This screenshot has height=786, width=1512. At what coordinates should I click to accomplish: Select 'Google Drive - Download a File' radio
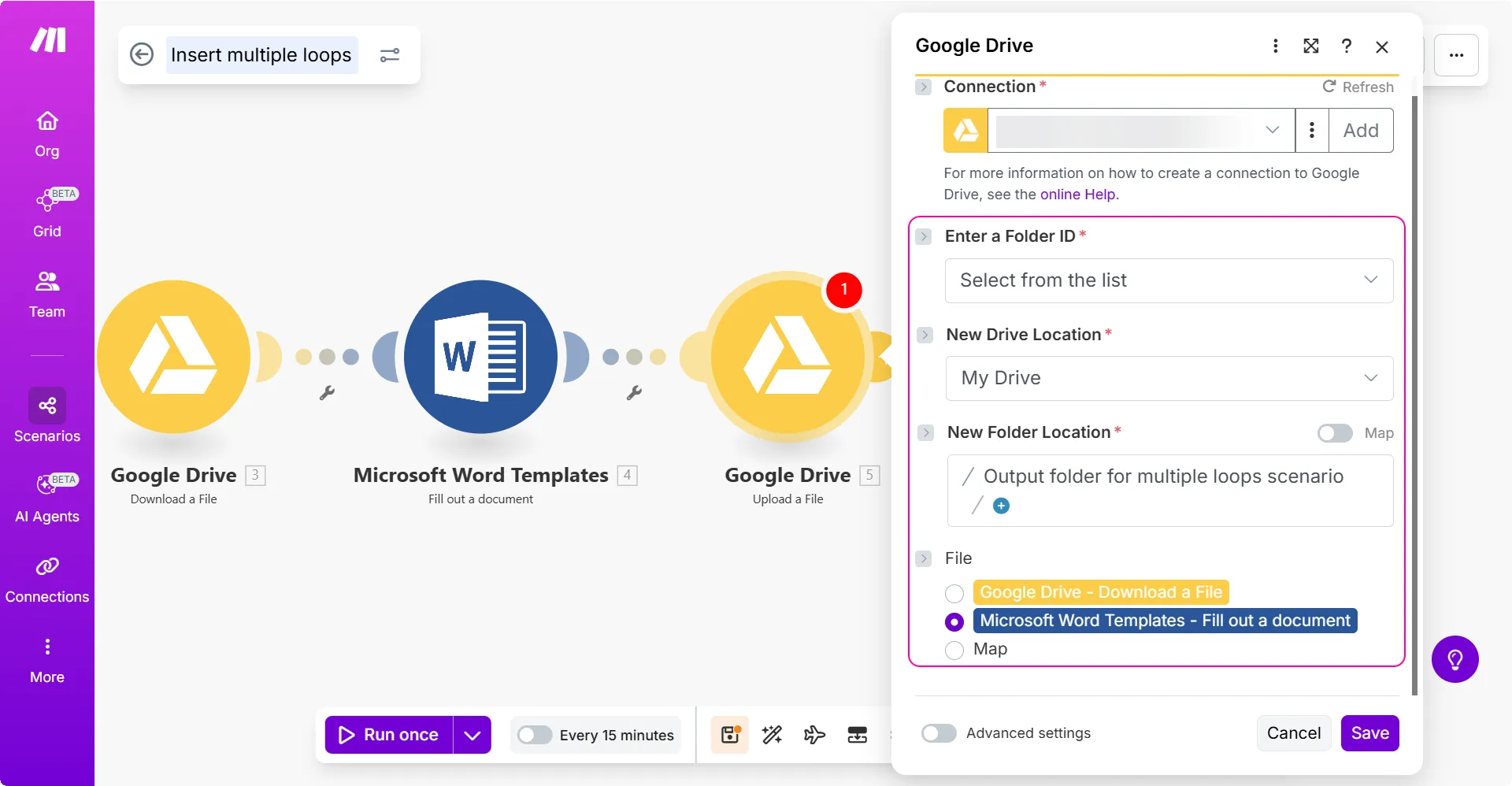coord(954,593)
